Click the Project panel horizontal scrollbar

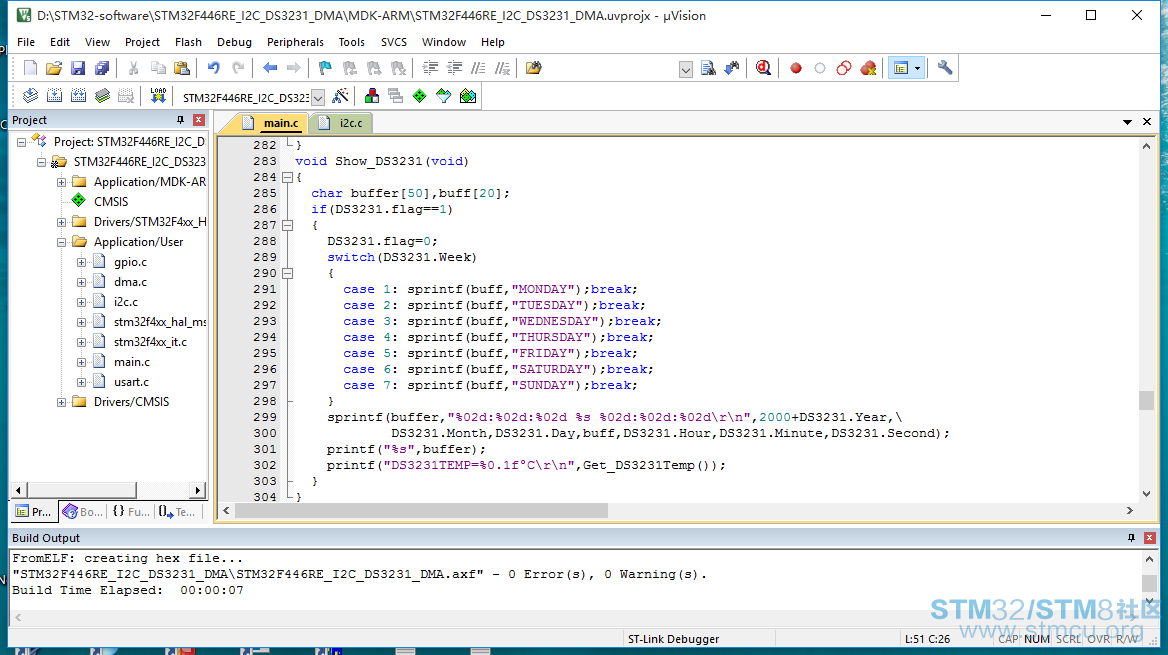(82, 490)
